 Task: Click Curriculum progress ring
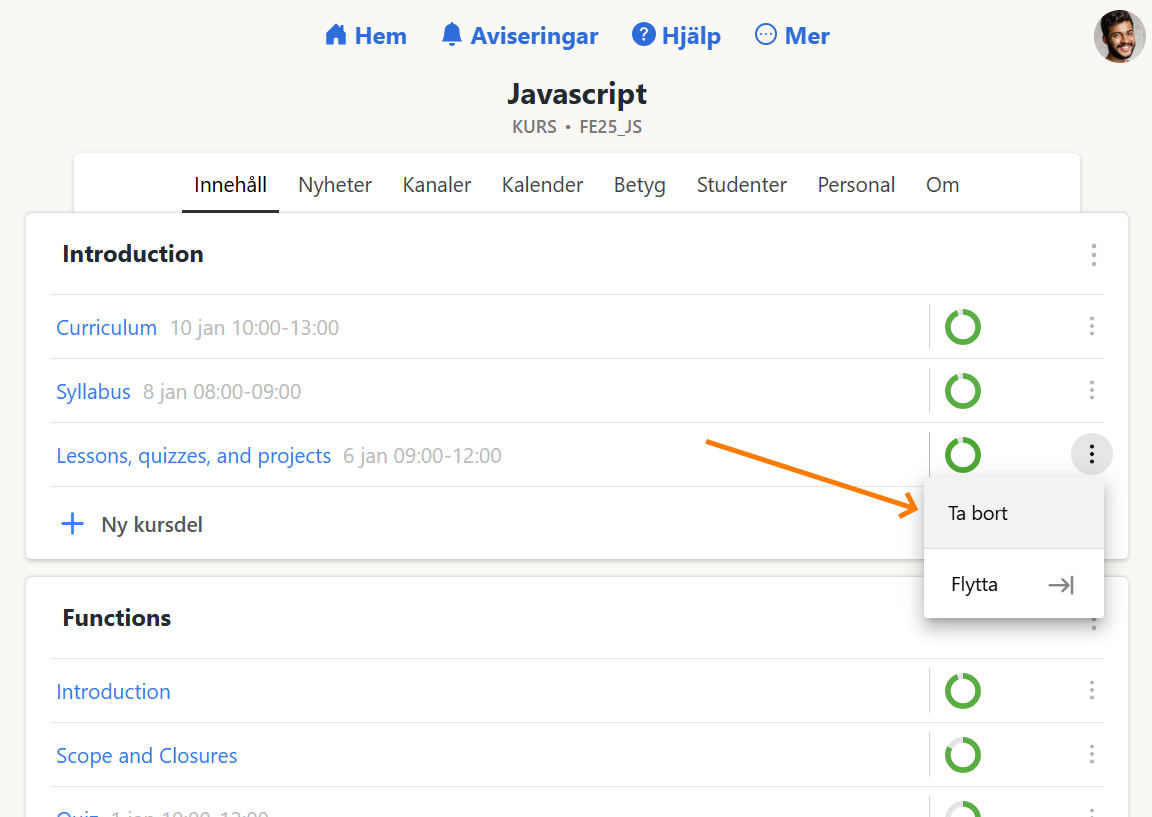coord(963,327)
